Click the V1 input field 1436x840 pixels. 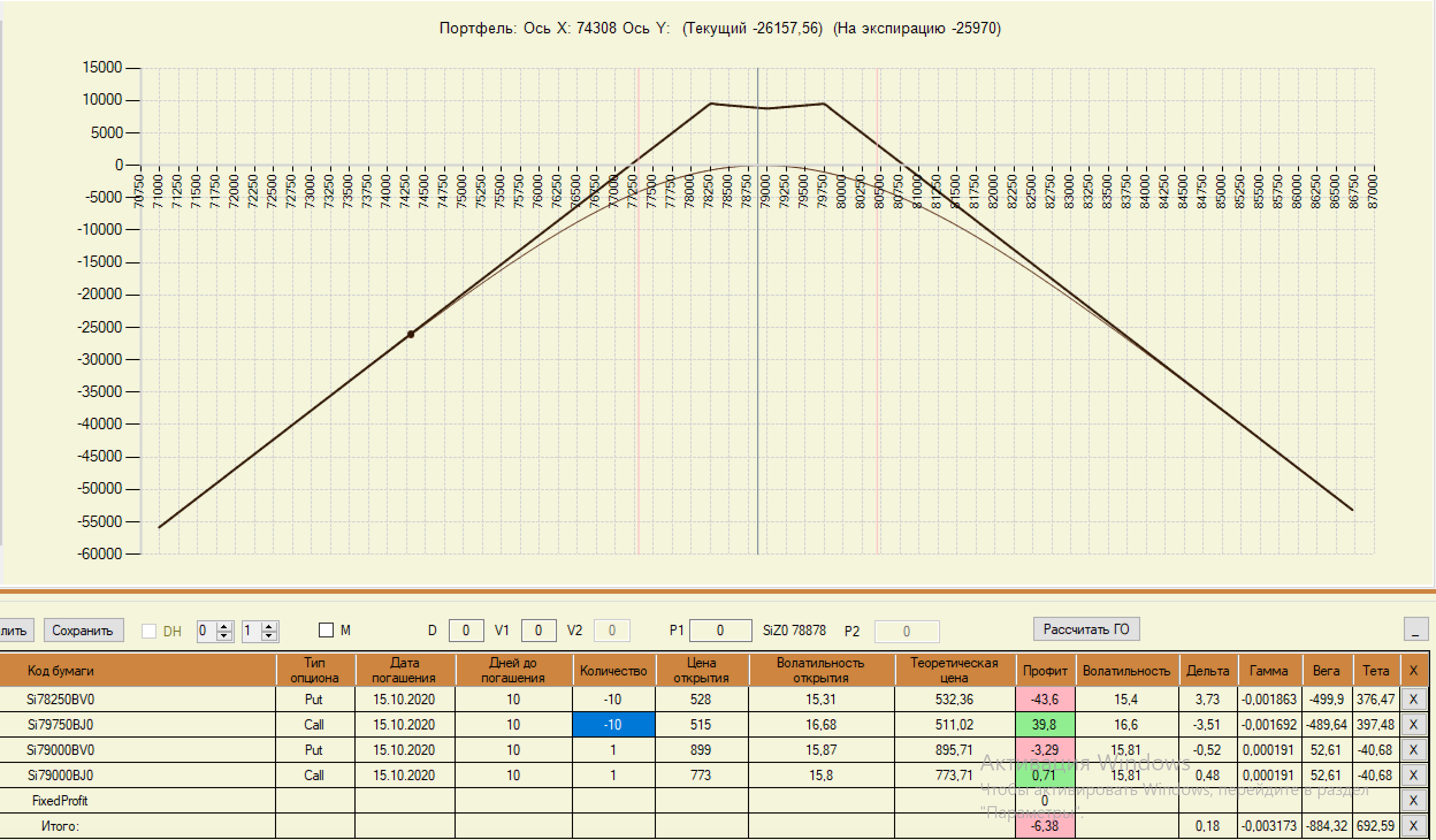pyautogui.click(x=538, y=631)
